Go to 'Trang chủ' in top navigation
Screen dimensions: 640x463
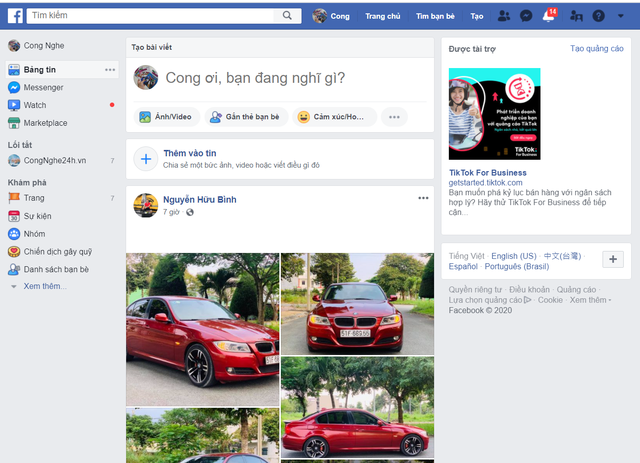click(382, 16)
